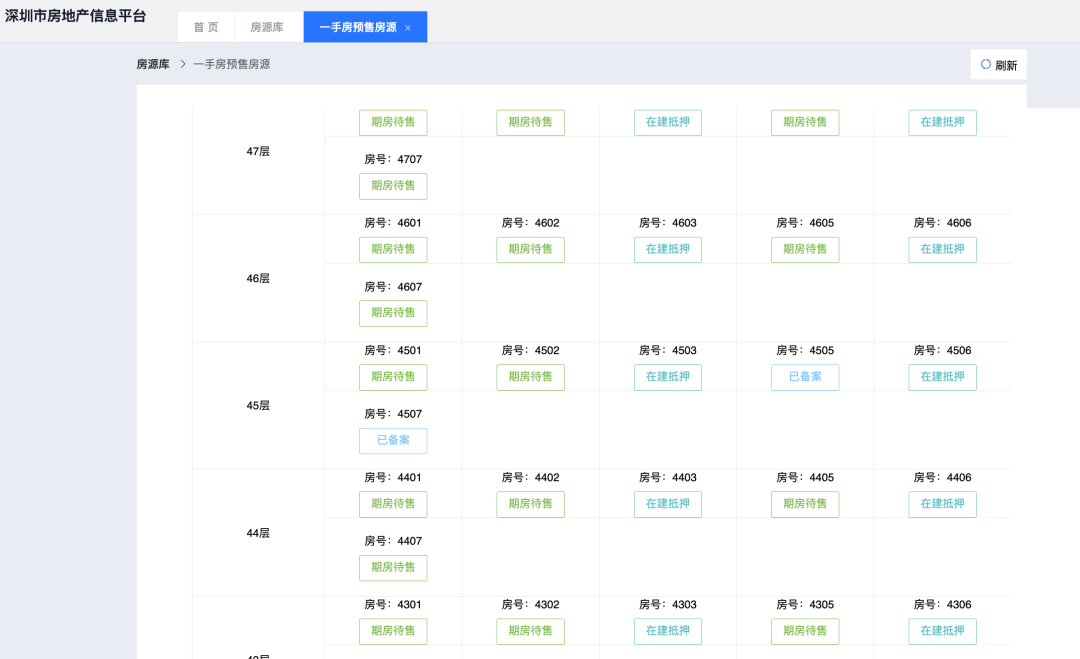Screen dimensions: 1080x659
Task: Click the 深圳市房地产信息平台 platform title
Action: pos(78,16)
